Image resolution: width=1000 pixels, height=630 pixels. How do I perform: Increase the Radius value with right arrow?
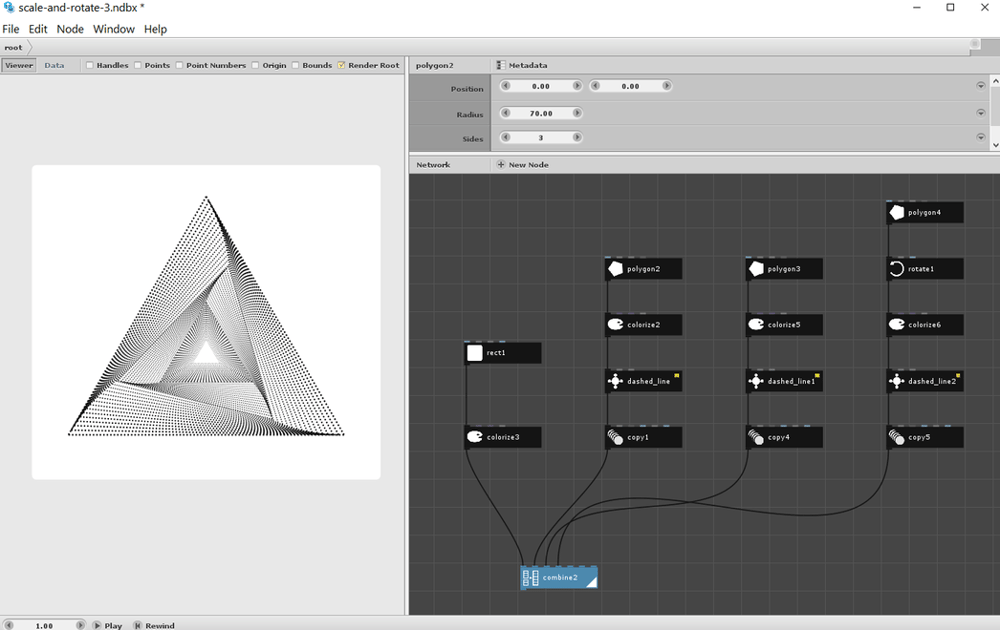577,113
